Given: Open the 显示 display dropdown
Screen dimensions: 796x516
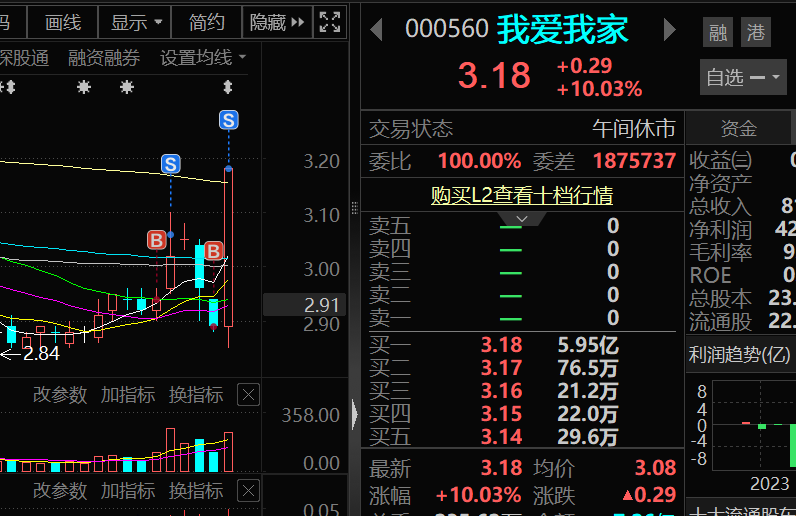Looking at the screenshot, I should point(136,23).
